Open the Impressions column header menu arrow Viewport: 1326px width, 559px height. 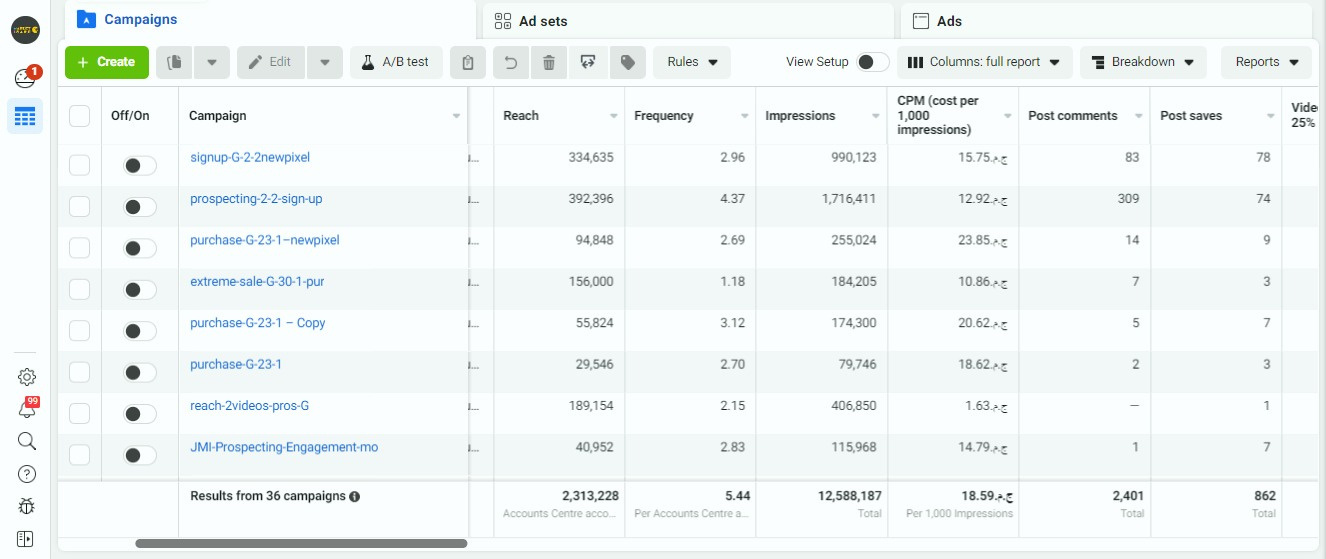(875, 116)
